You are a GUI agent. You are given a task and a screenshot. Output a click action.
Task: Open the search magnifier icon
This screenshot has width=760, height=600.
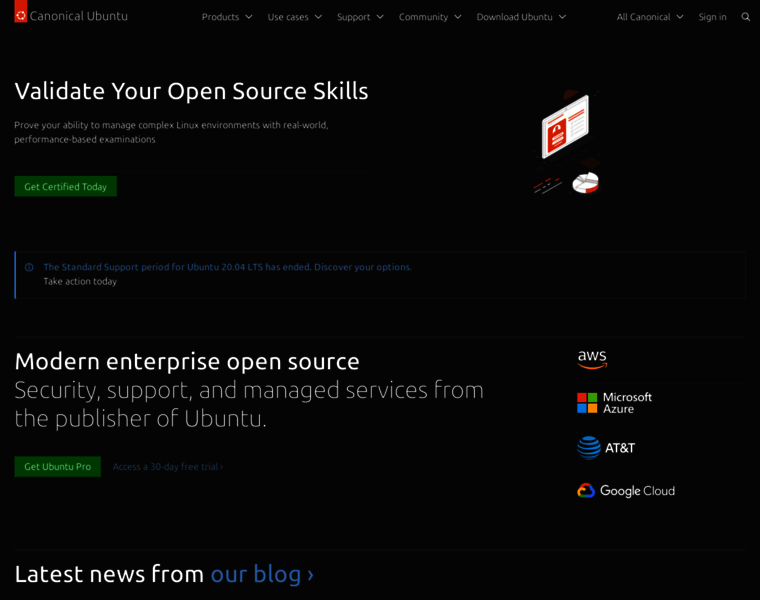point(745,17)
